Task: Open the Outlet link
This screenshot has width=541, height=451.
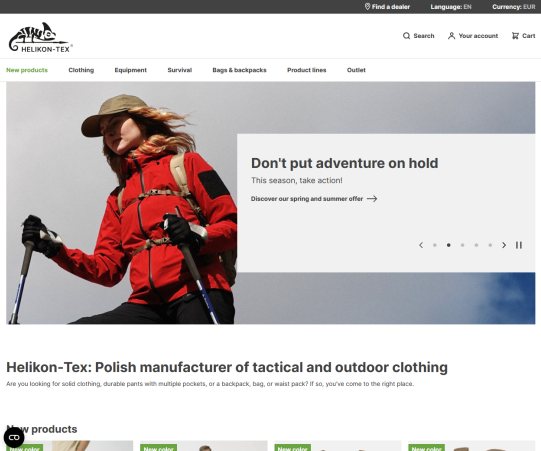Action: (x=356, y=70)
